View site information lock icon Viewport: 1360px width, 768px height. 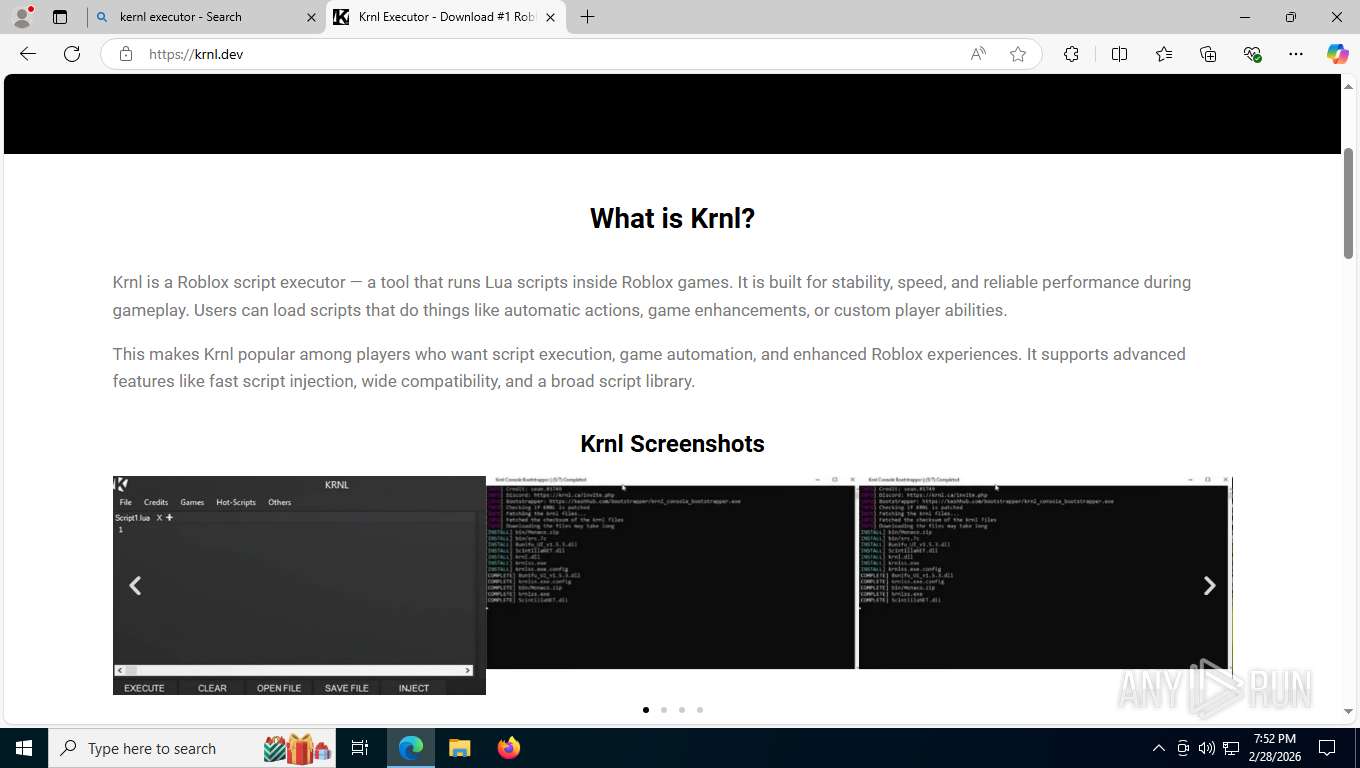coord(126,54)
